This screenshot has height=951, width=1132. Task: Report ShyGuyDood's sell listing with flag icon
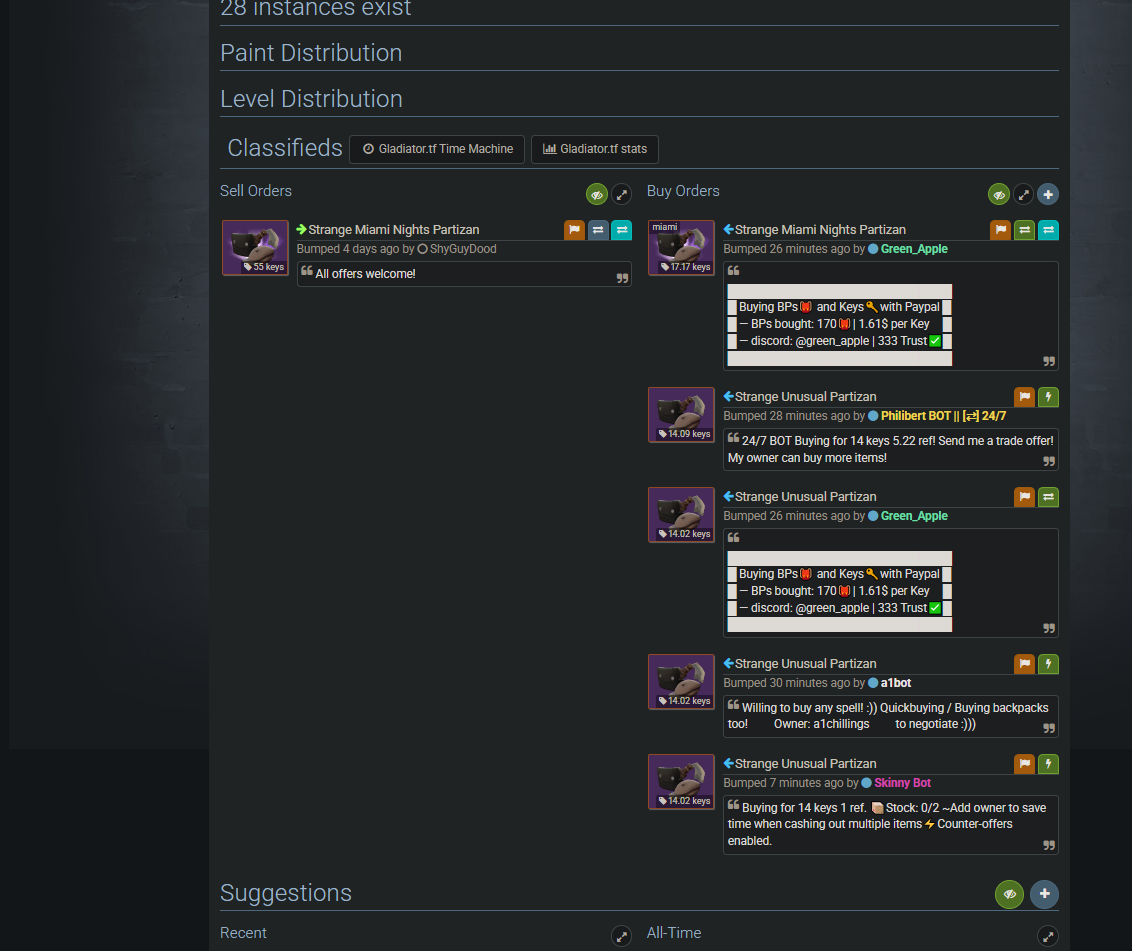[574, 230]
